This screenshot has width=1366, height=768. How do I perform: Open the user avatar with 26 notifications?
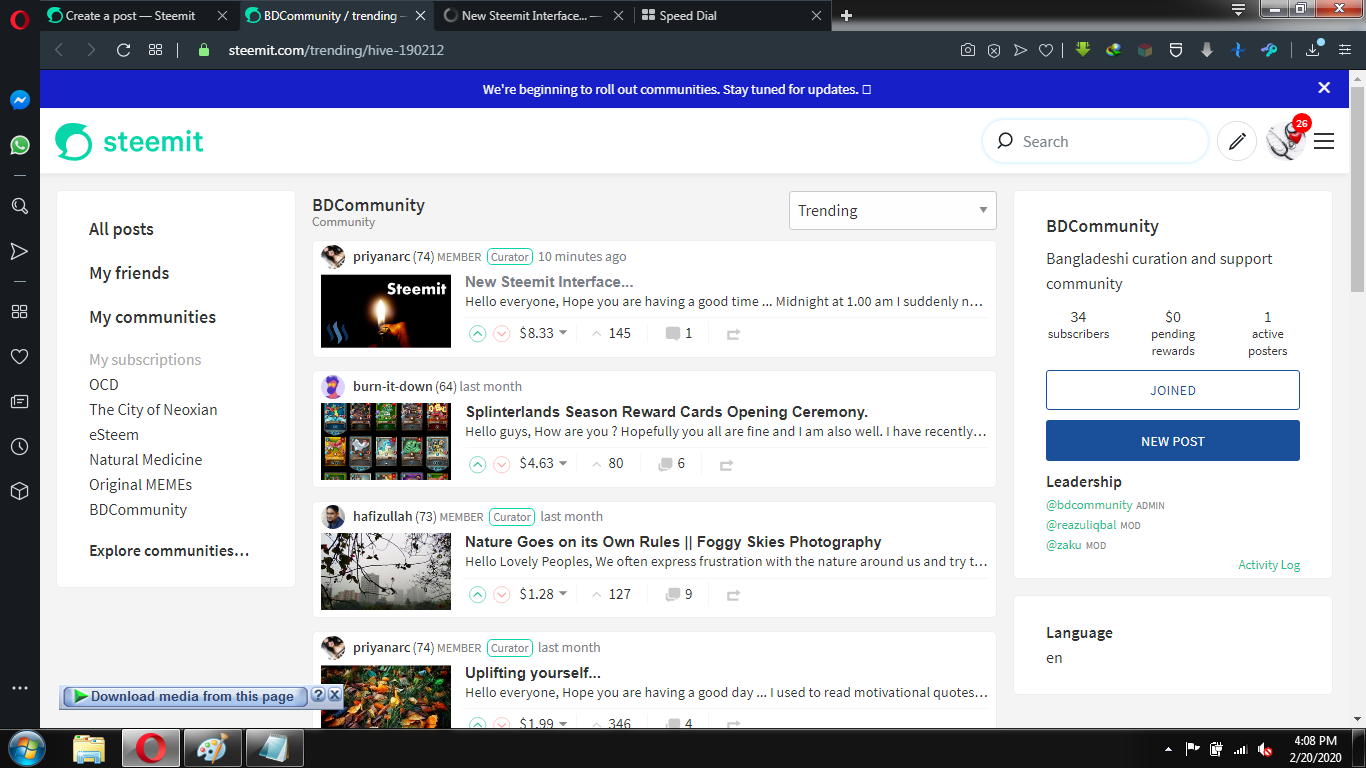1286,140
